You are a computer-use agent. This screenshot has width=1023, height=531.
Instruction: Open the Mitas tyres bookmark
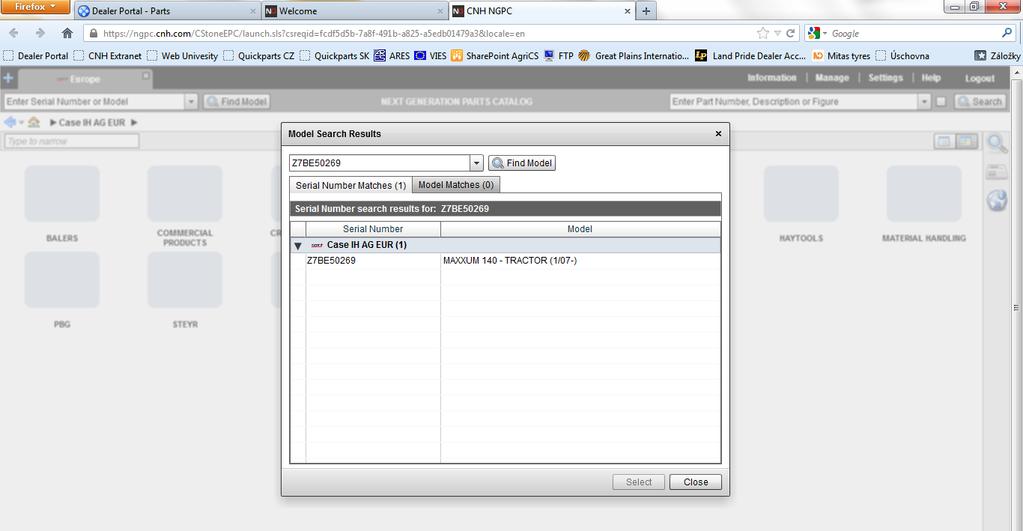(x=842, y=56)
